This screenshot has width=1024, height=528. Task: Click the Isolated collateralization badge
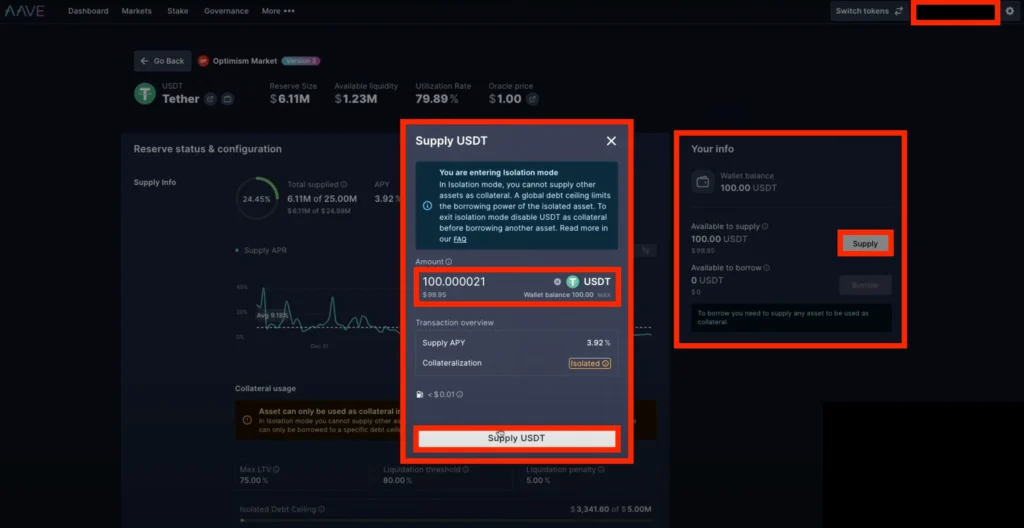[x=590, y=363]
